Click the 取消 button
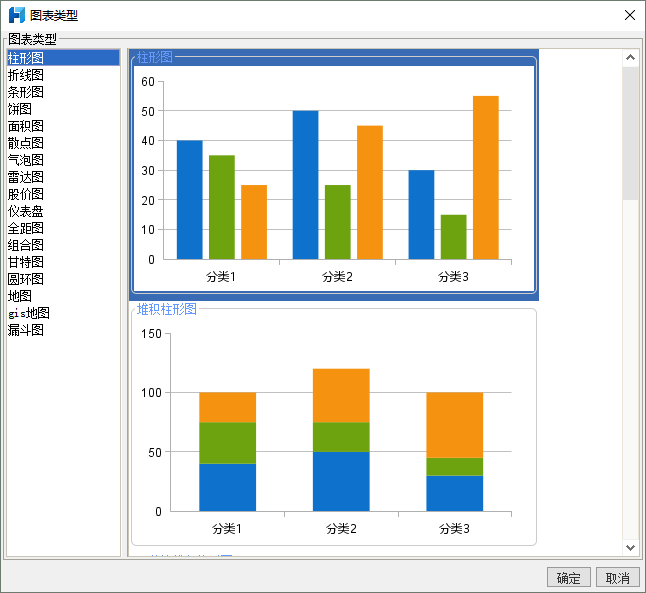 coord(618,578)
